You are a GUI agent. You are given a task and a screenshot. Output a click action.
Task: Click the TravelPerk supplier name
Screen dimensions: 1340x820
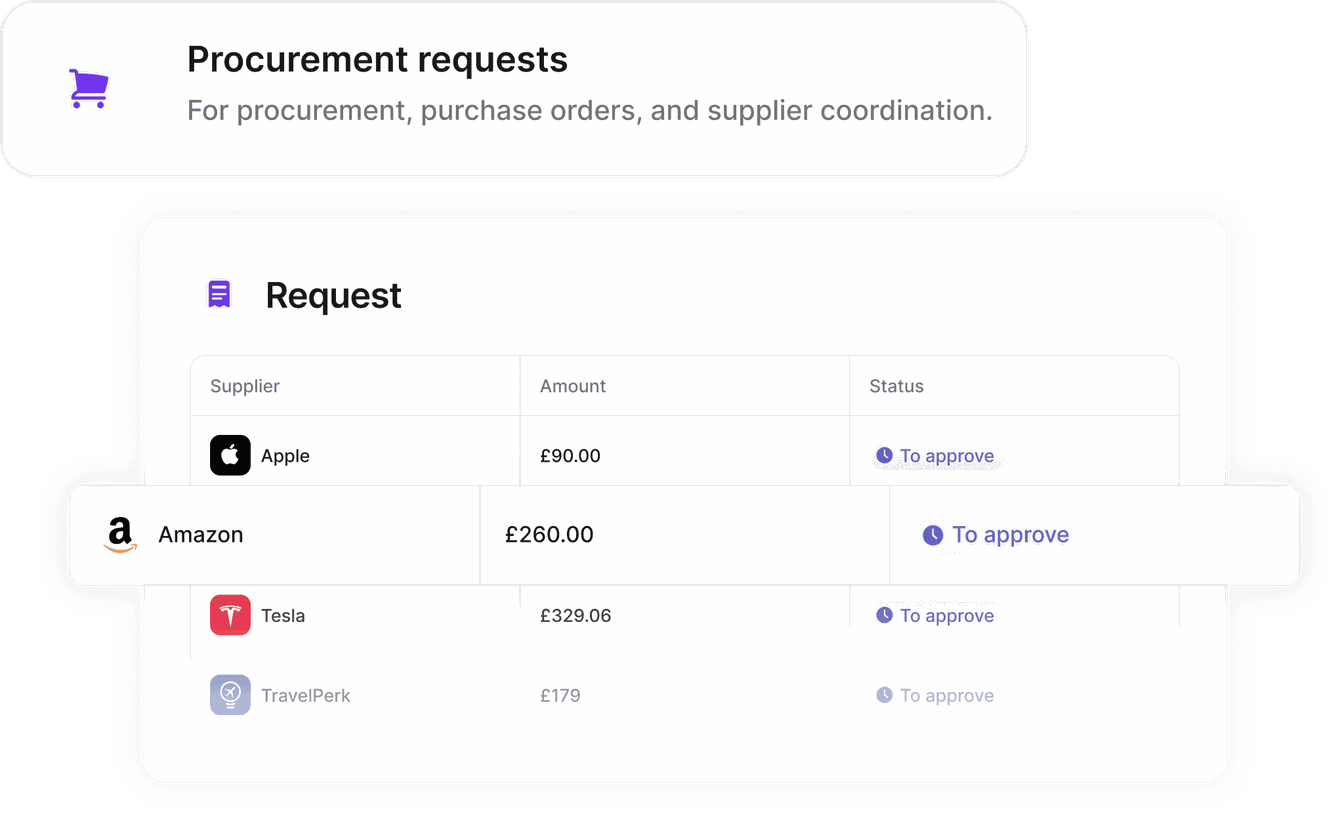(x=306, y=696)
